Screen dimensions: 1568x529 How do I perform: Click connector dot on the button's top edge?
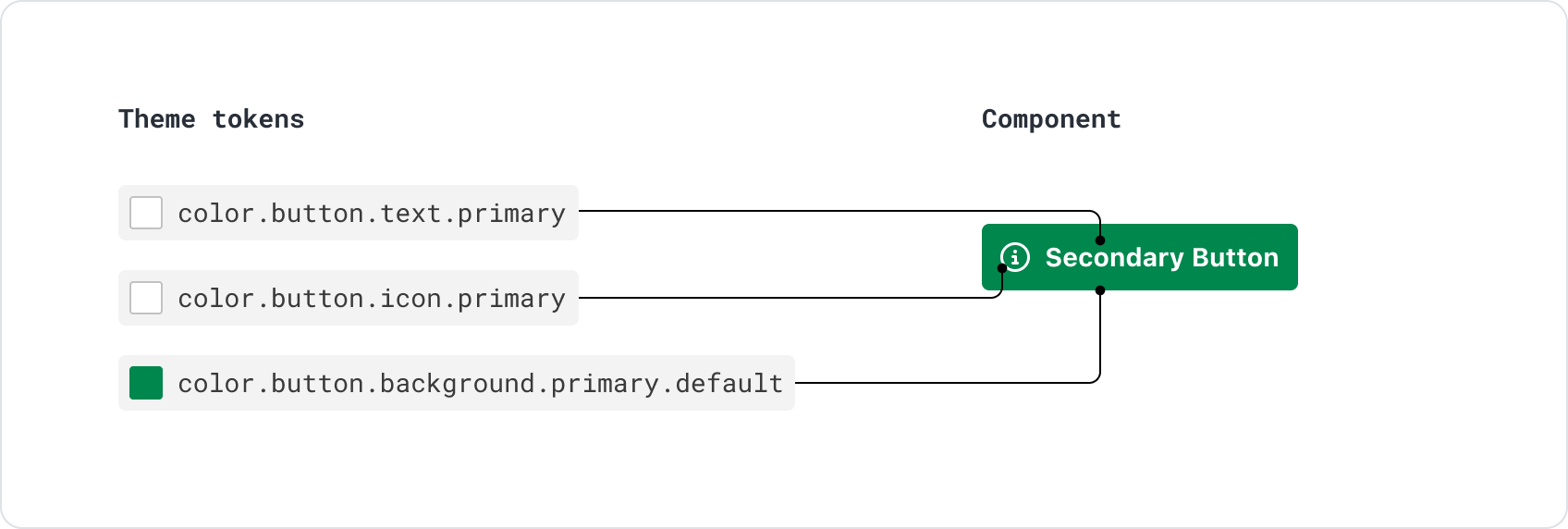tap(1100, 240)
